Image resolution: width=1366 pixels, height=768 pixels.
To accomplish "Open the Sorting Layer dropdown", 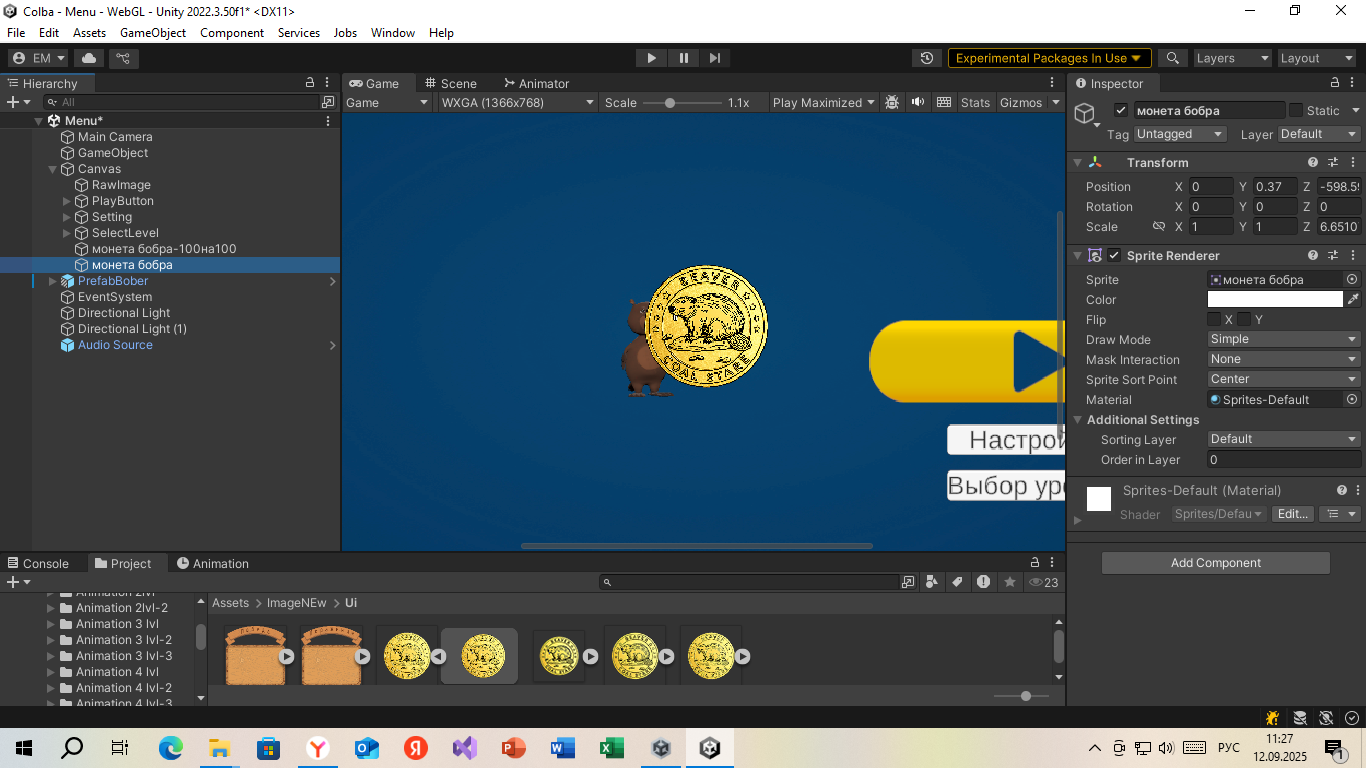I will [x=1283, y=439].
